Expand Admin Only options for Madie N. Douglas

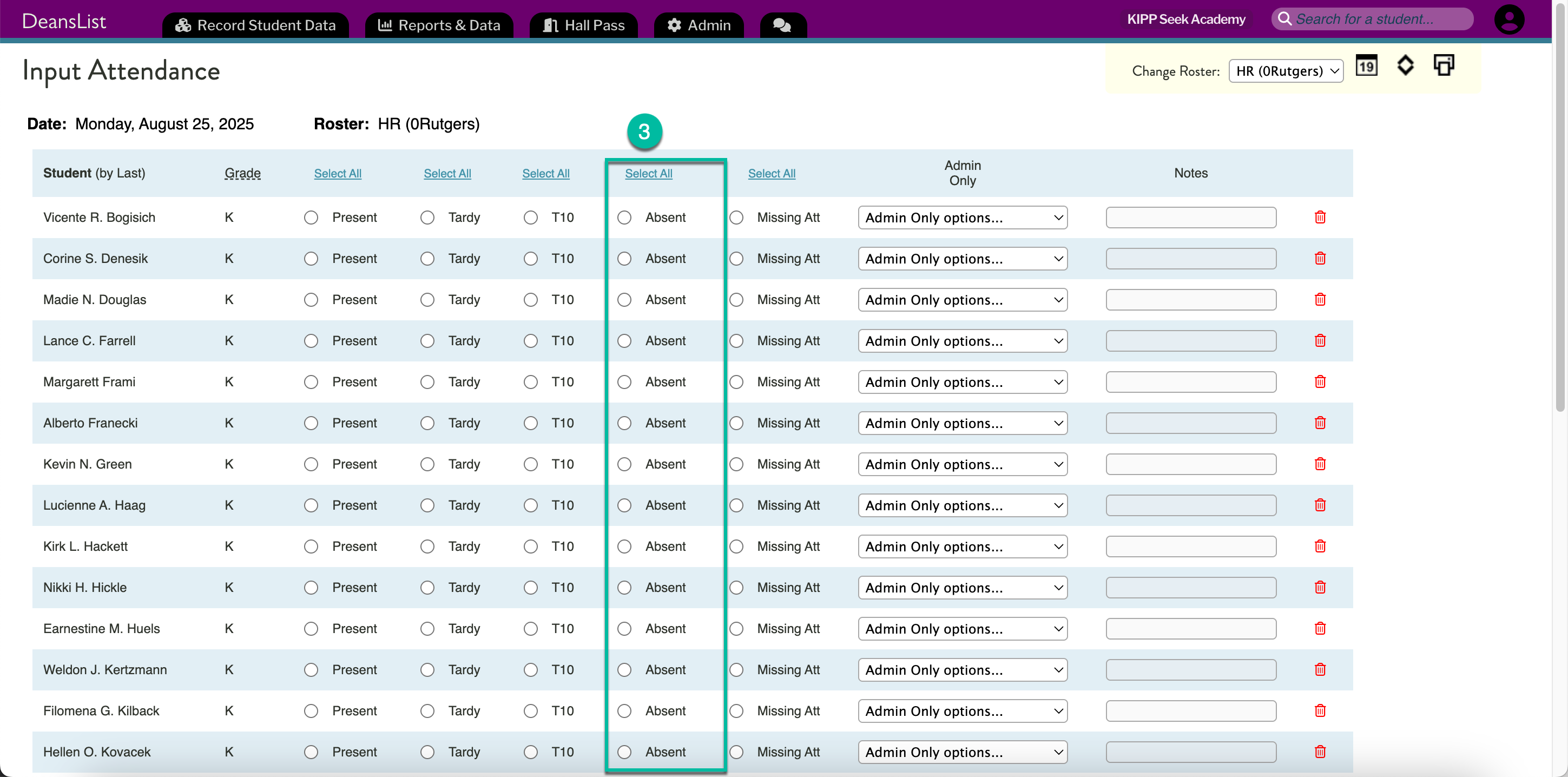click(x=963, y=300)
